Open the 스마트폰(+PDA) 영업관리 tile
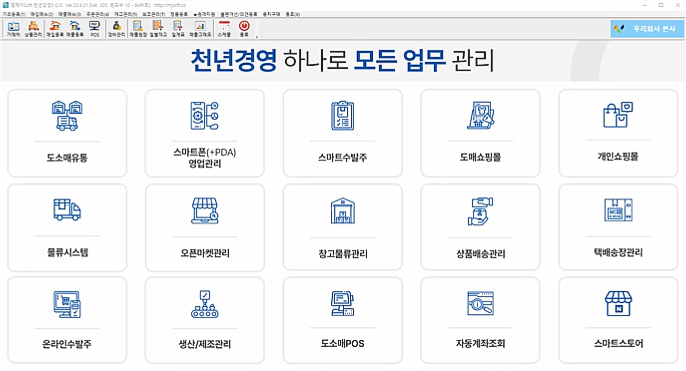 pyautogui.click(x=205, y=133)
